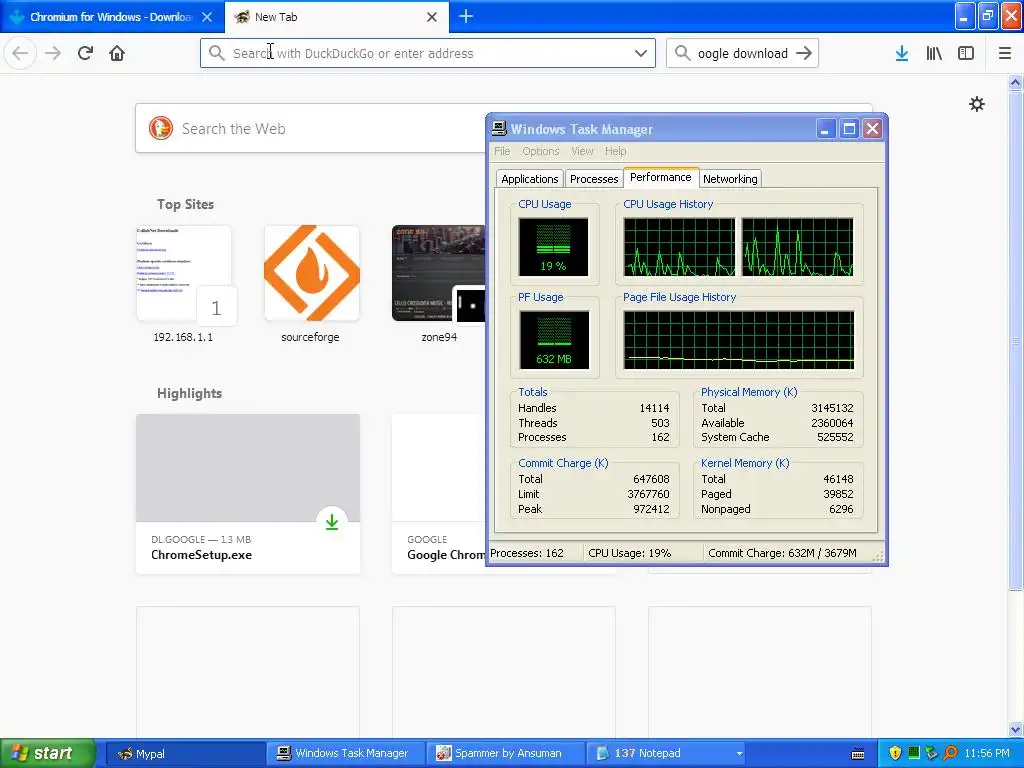Click the PF Usage 632 MB meter
Viewport: 1024px width, 768px height.
[x=554, y=340]
